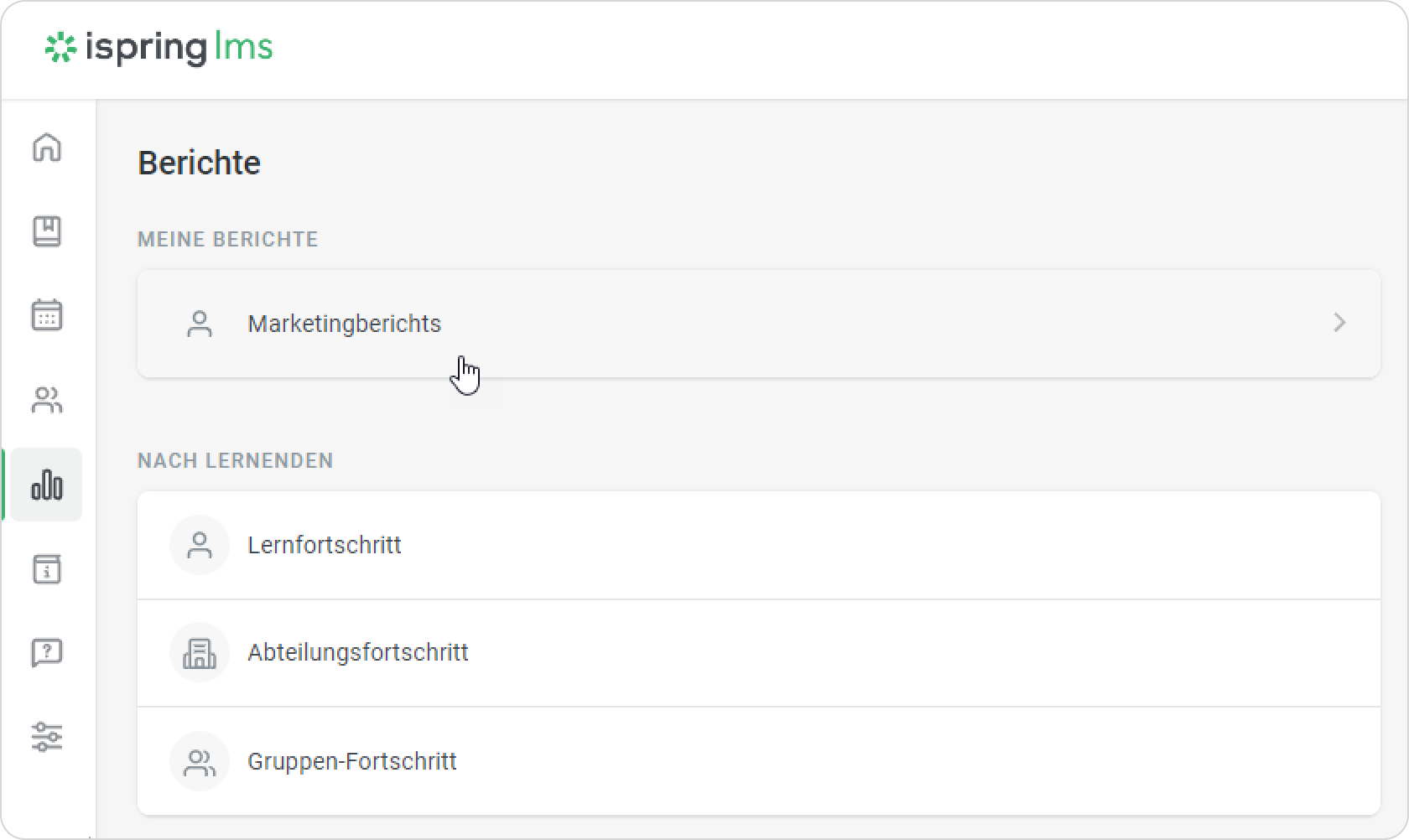Image resolution: width=1409 pixels, height=840 pixels.
Task: Open the Lernfortschritt report
Action: 759,545
